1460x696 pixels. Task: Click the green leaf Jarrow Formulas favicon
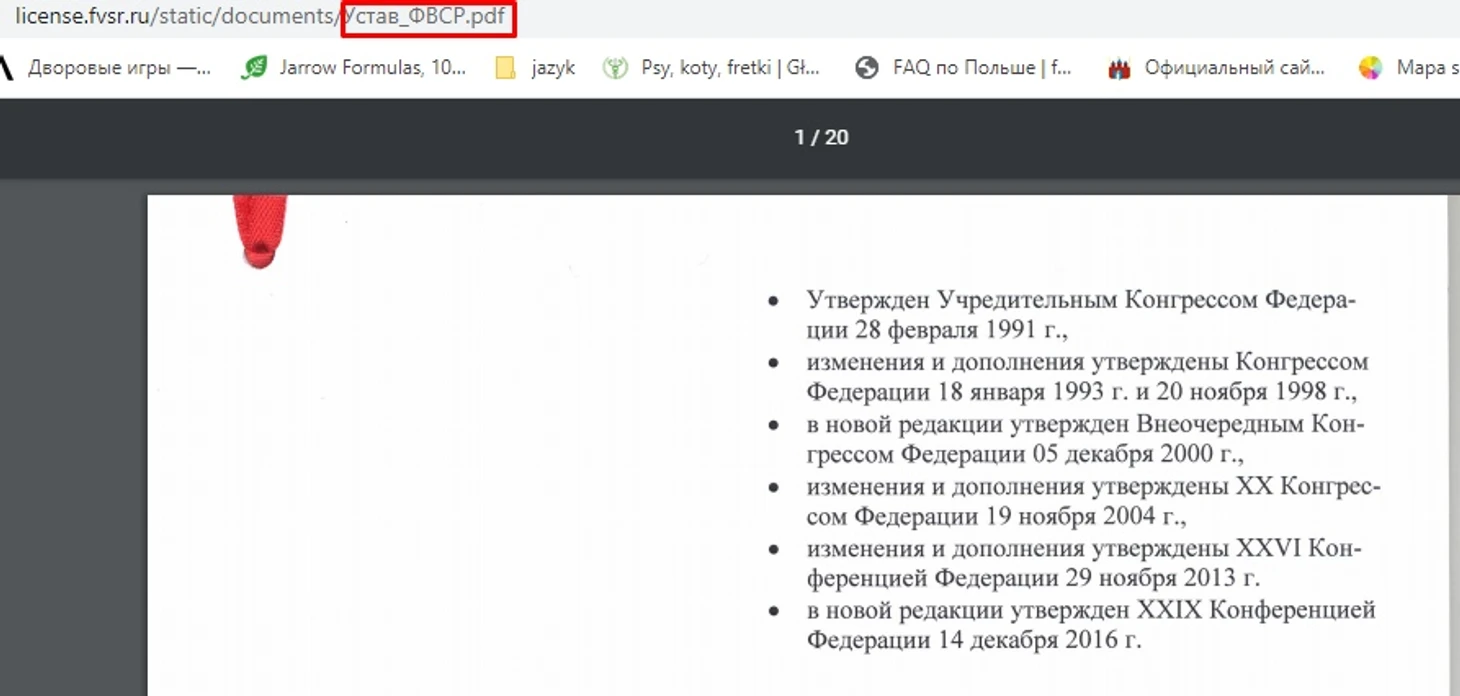[x=255, y=68]
